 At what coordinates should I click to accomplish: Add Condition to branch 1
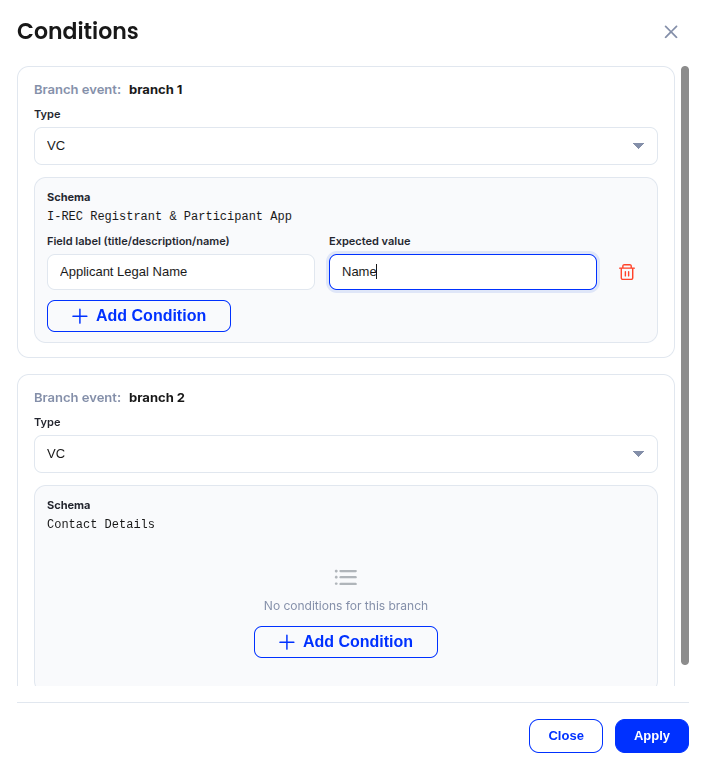[139, 316]
